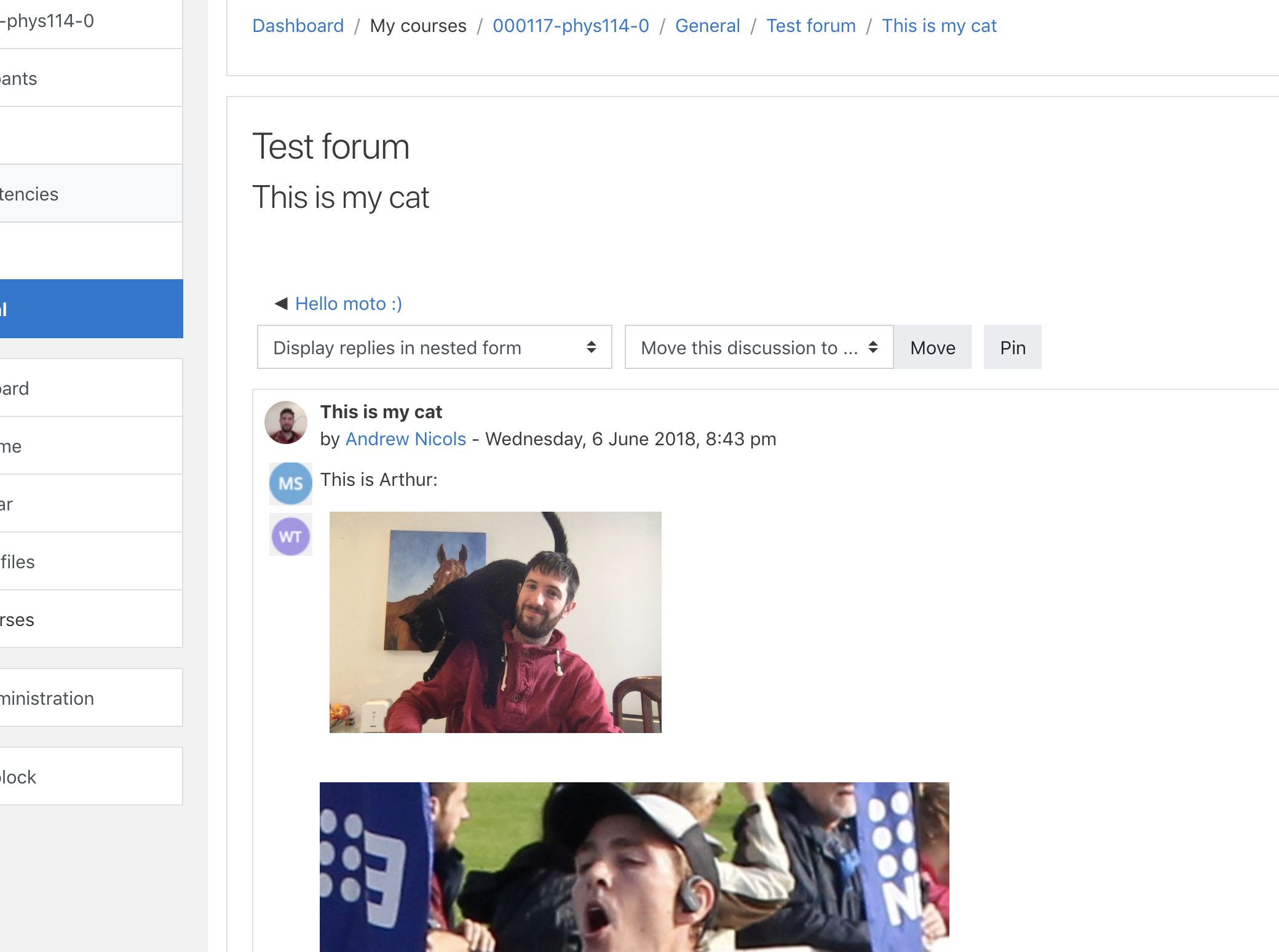Click the This is Arthur: post text
This screenshot has height=952, width=1279.
pos(379,479)
